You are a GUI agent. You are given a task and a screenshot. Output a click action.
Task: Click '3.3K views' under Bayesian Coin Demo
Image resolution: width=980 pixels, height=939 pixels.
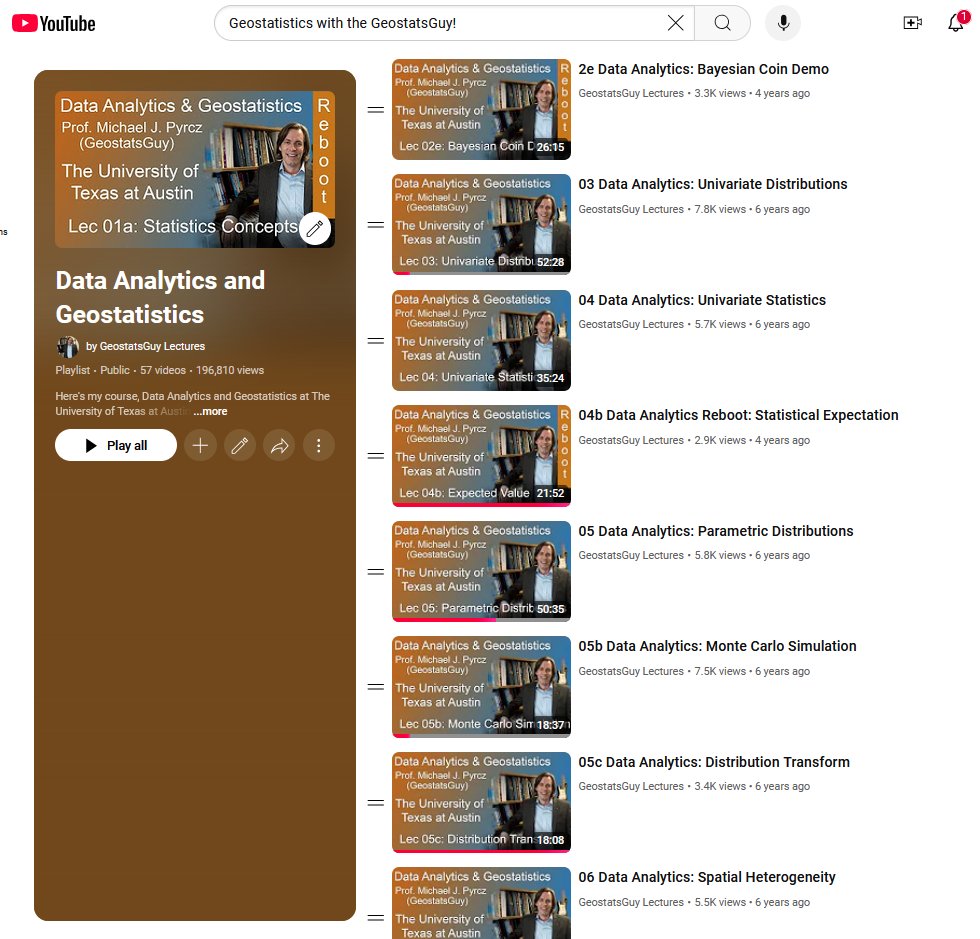pyautogui.click(x=720, y=93)
